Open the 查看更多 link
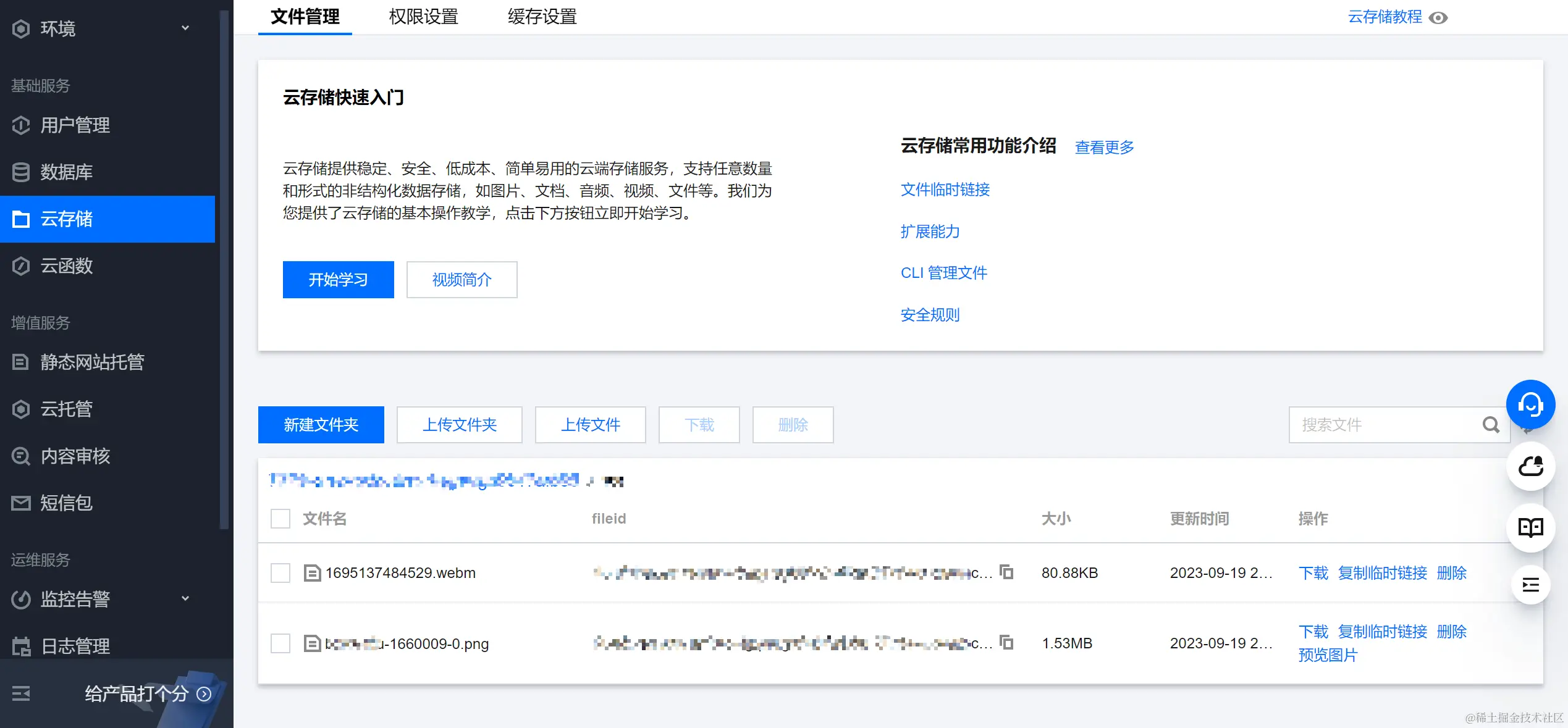Screen dimensions: 1568x728 click(1105, 148)
